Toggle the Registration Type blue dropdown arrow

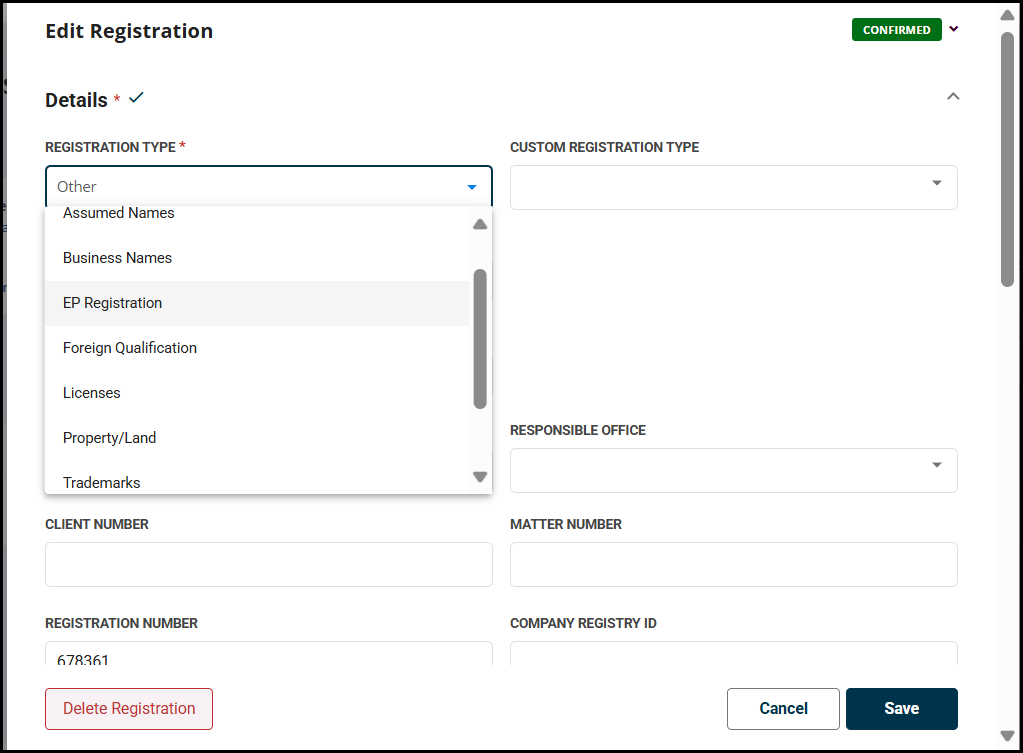click(x=472, y=187)
